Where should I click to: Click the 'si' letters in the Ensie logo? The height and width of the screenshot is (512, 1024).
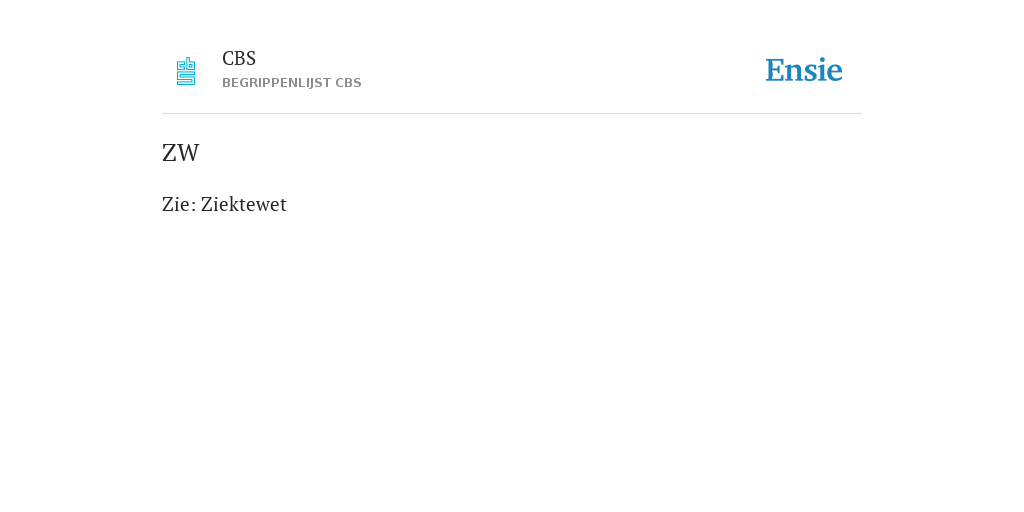[815, 71]
